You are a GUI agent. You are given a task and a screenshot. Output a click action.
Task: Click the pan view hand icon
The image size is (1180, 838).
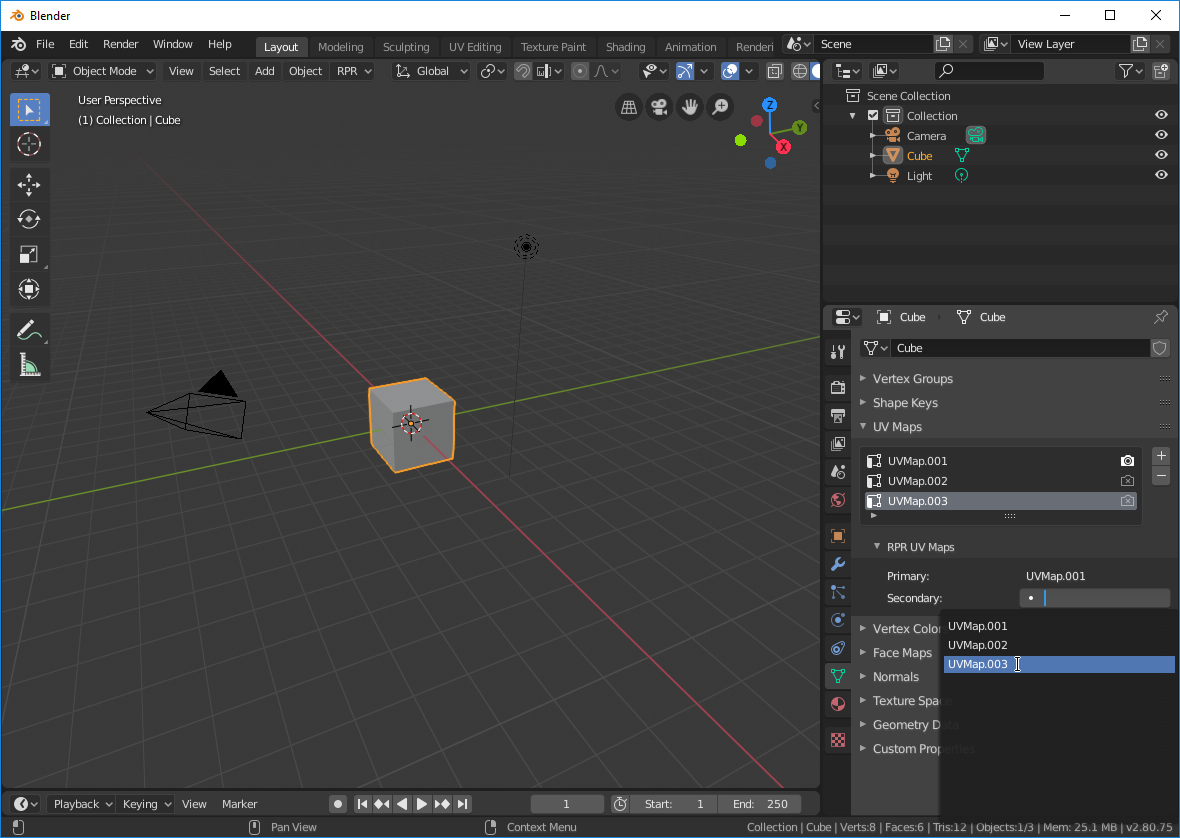689,108
